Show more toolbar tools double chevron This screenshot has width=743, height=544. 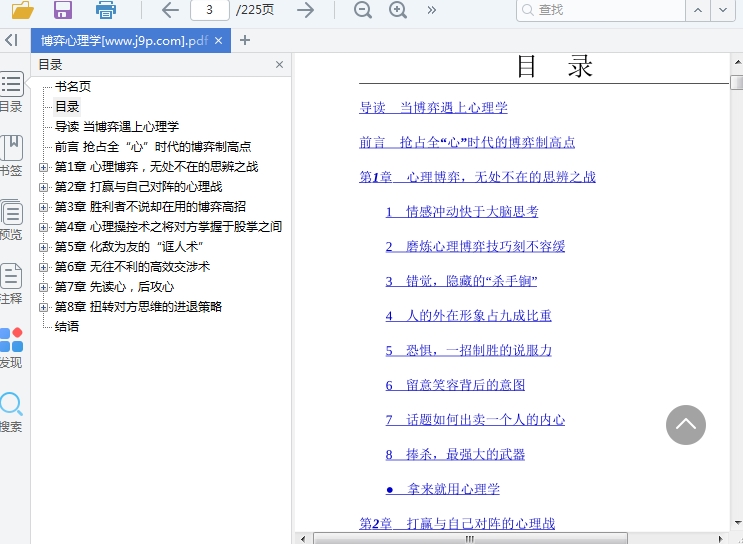click(431, 10)
